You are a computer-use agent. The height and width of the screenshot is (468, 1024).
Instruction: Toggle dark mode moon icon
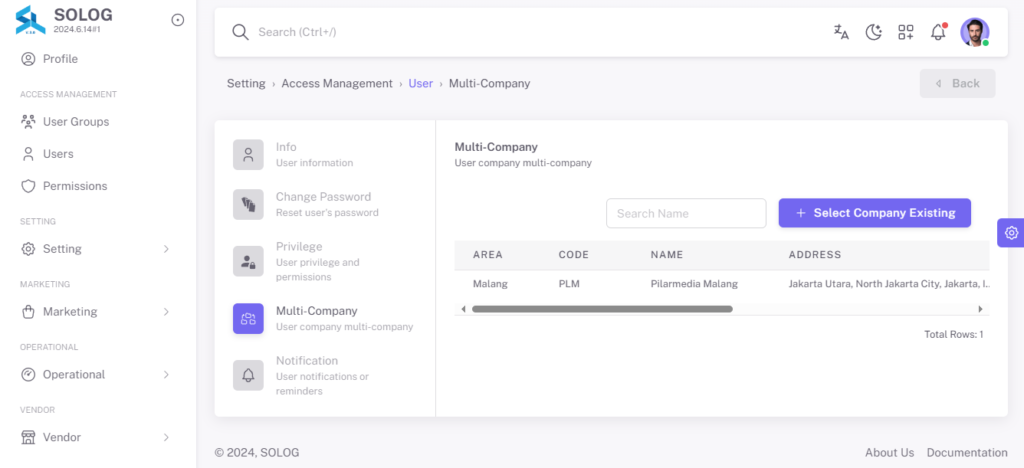(874, 32)
